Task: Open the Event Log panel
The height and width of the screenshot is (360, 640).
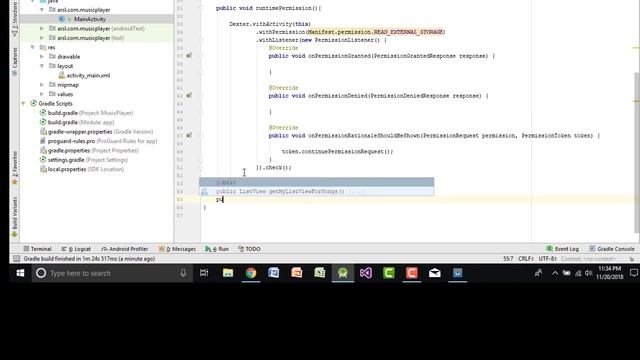Action: (x=562, y=249)
